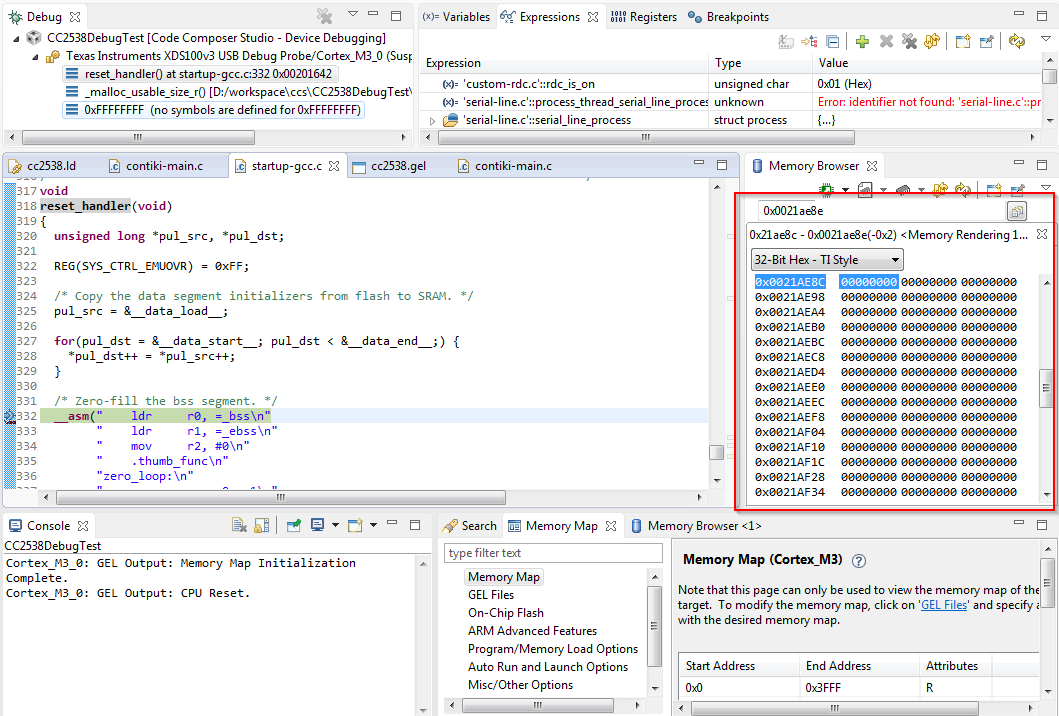This screenshot has height=716, width=1059.
Task: Select reset_handler() stack frame
Action: coord(201,74)
